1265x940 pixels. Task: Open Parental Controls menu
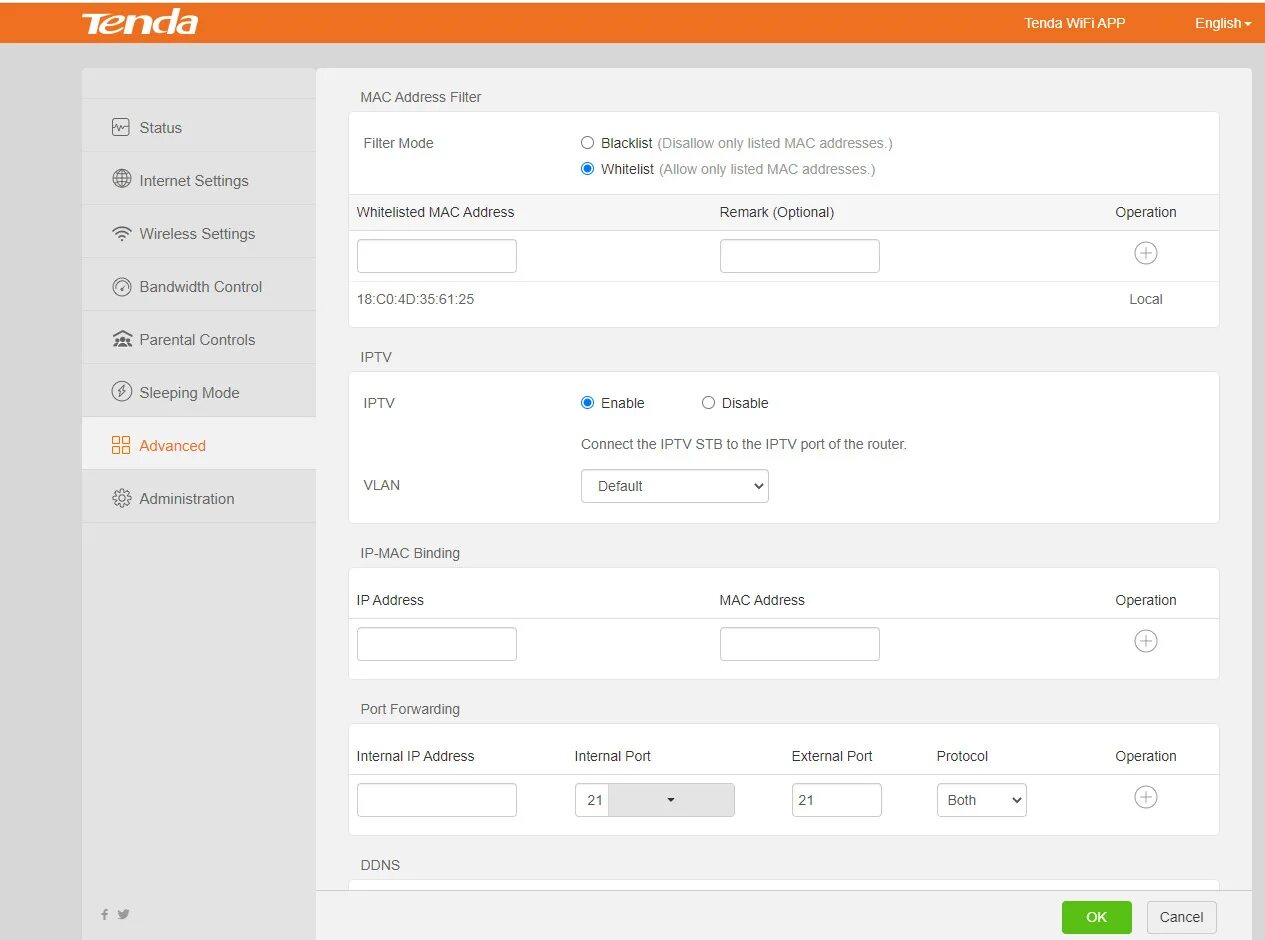(199, 339)
